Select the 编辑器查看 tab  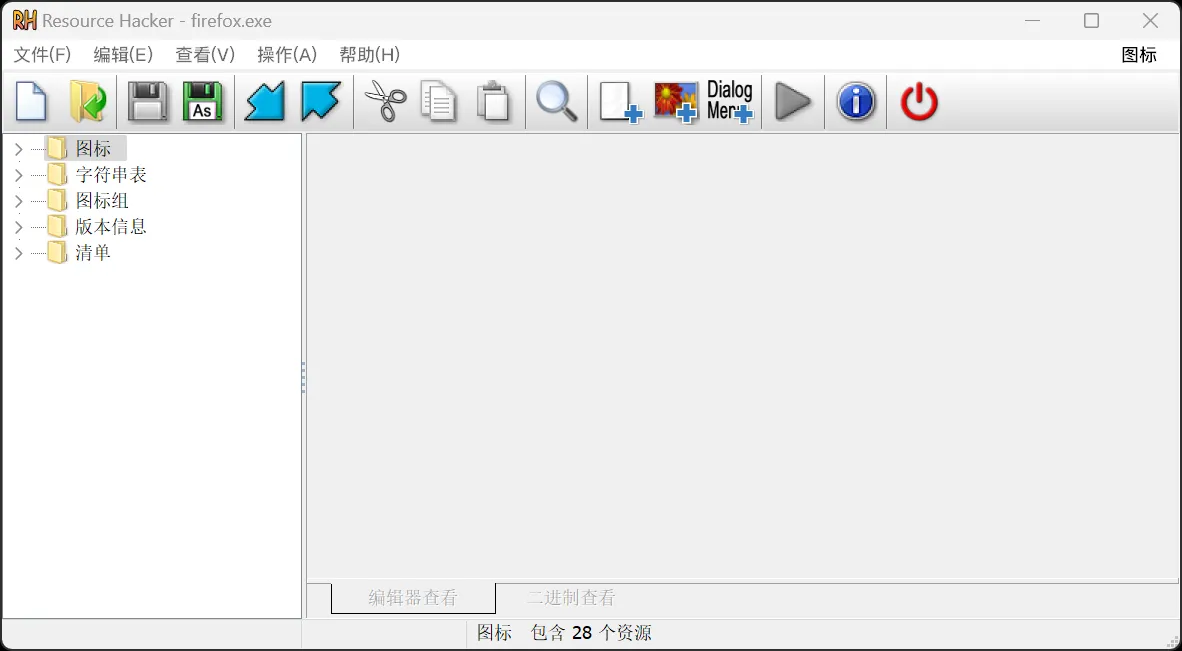point(413,598)
